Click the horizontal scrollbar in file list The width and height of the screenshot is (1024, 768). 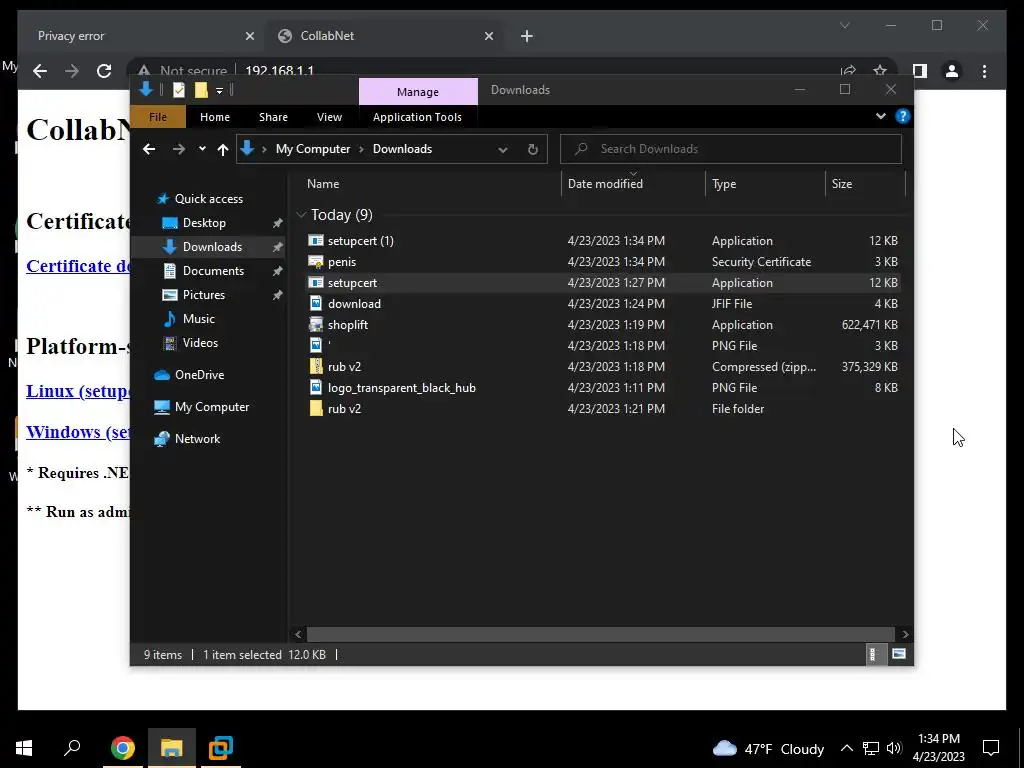(x=601, y=634)
